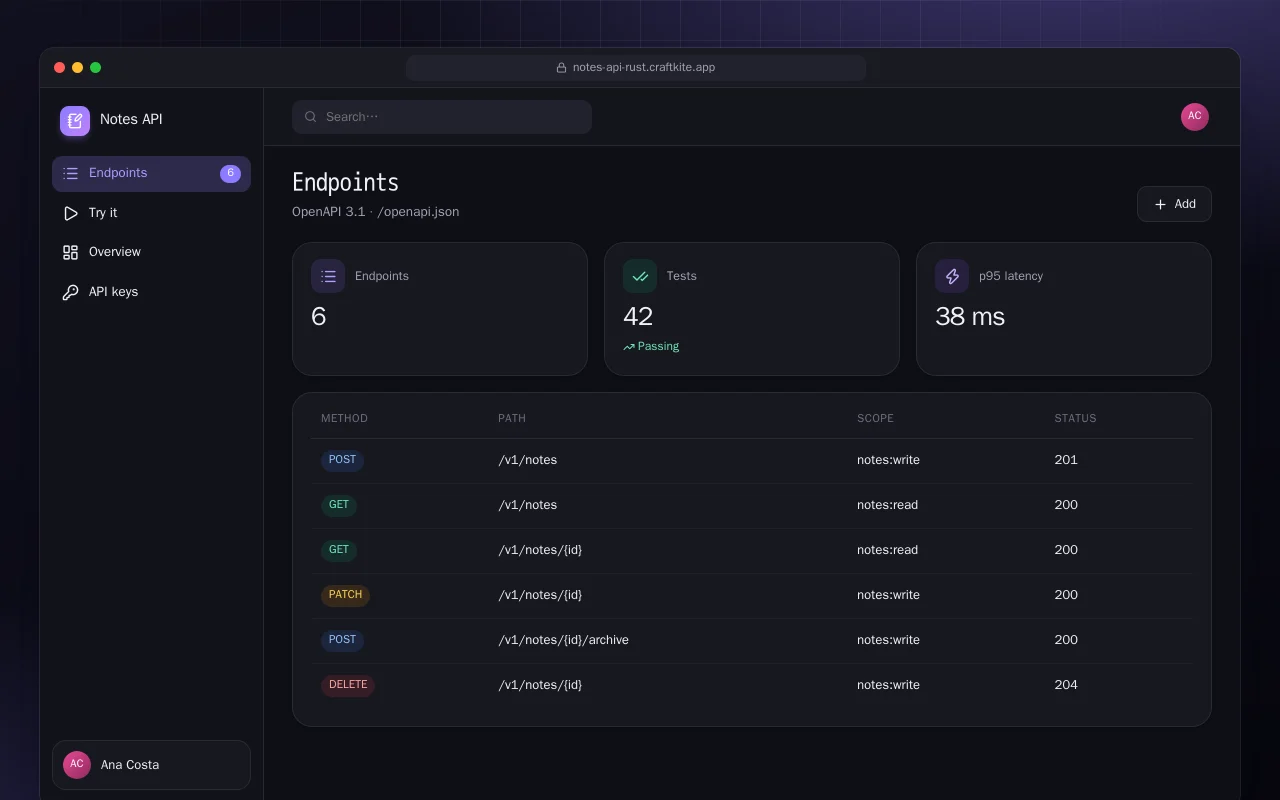Viewport: 1280px width, 800px height.
Task: Click the 38 ms latency value
Action: 970,317
